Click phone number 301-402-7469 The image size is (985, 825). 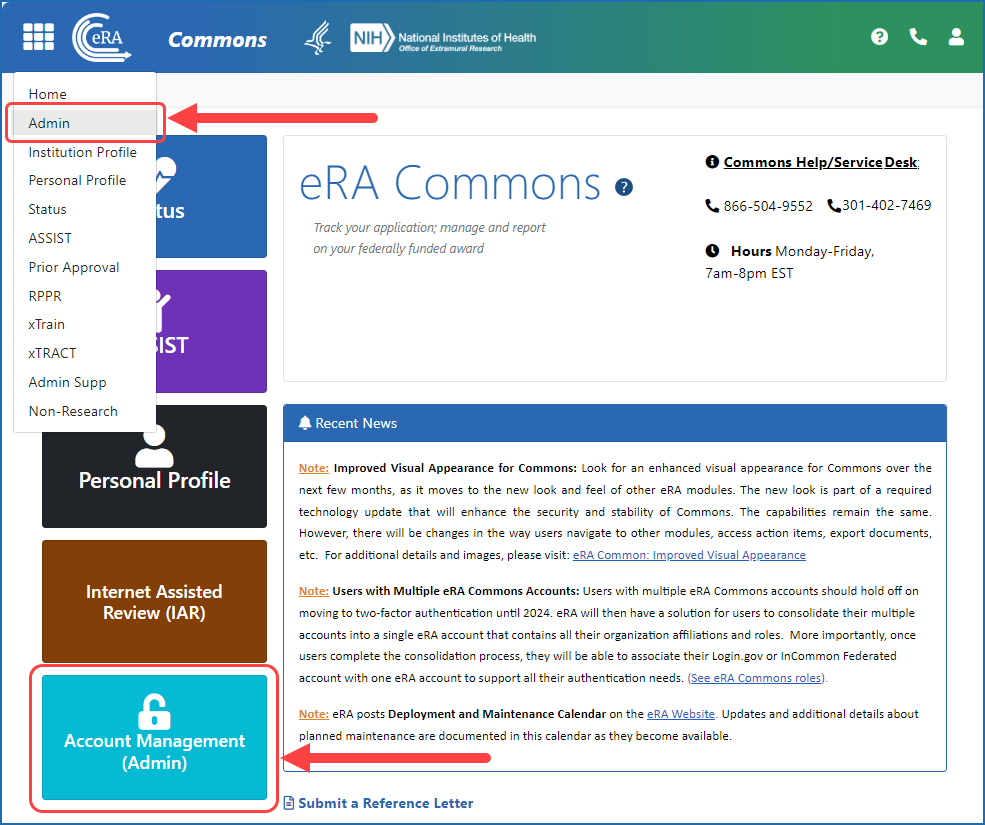click(x=886, y=205)
